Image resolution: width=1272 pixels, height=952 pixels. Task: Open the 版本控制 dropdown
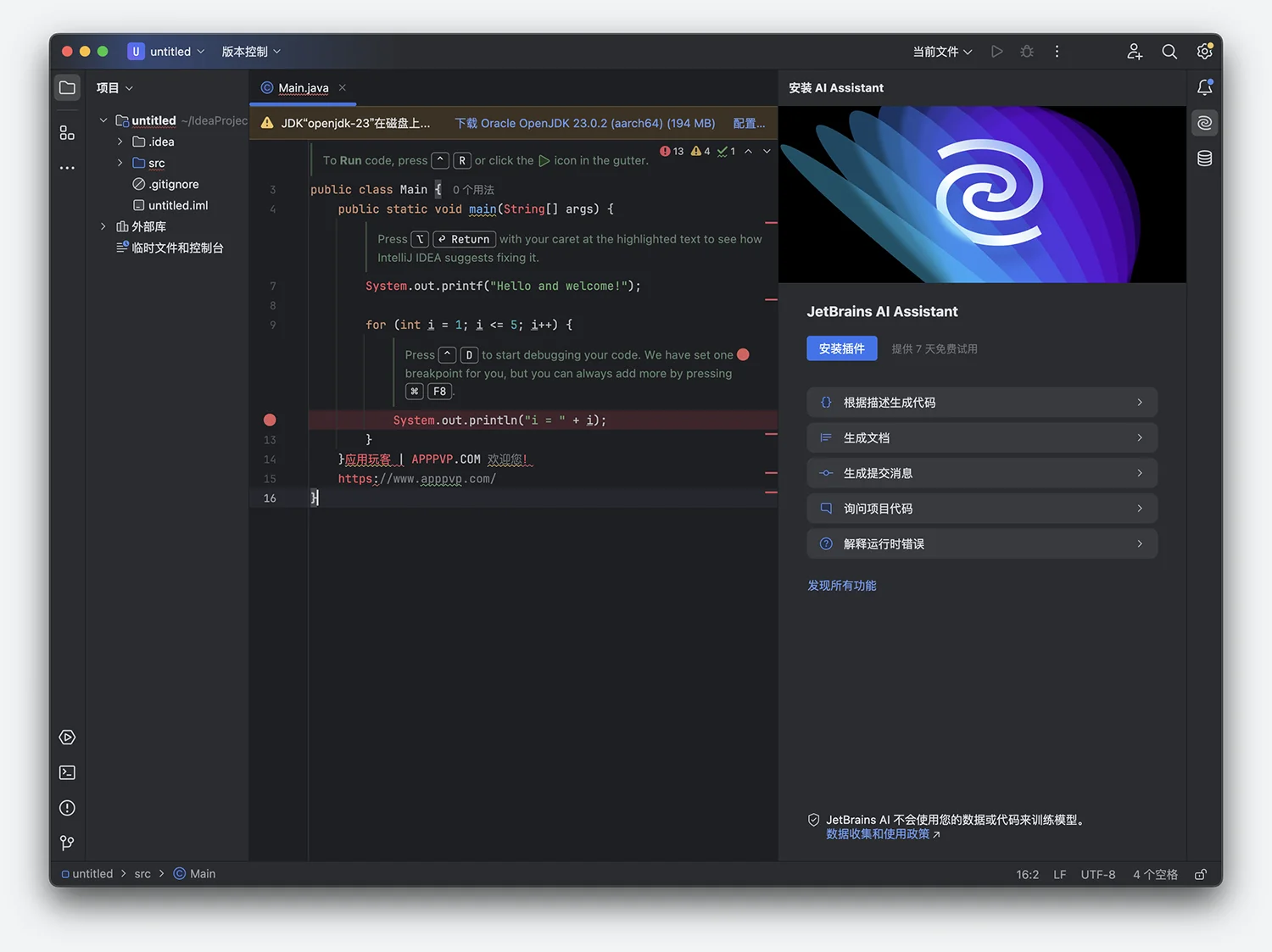tap(251, 52)
